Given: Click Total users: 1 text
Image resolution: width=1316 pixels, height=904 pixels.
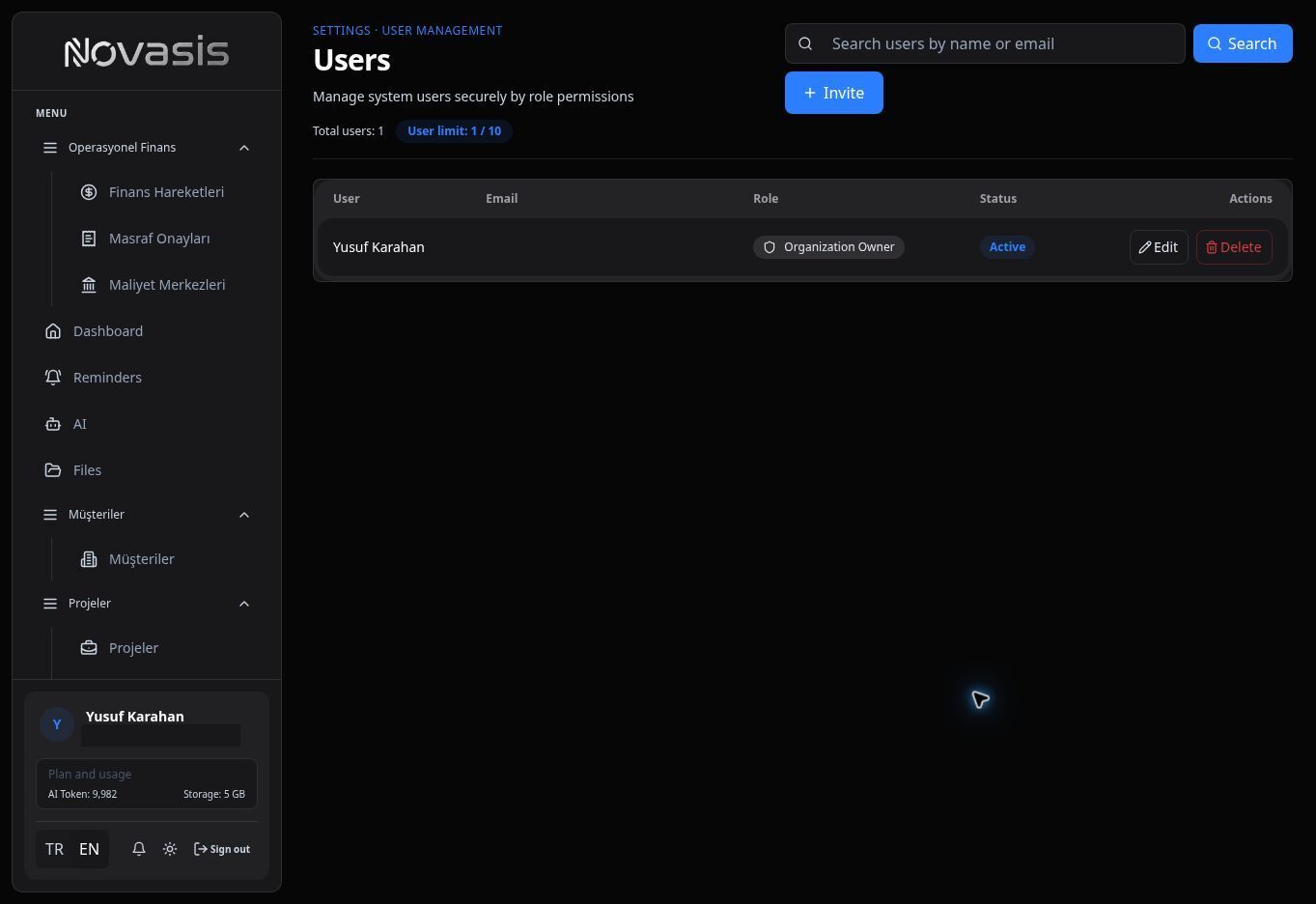Looking at the screenshot, I should pos(348,131).
